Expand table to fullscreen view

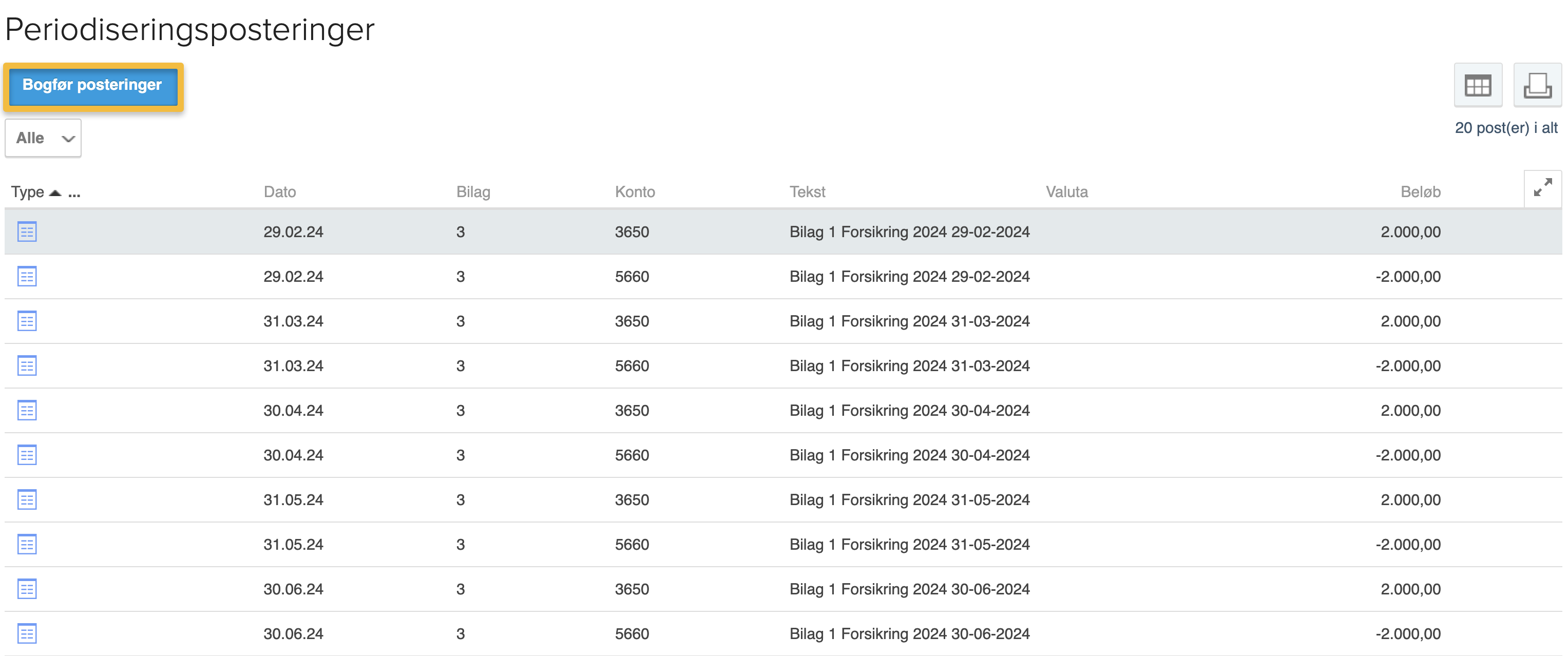[1542, 188]
